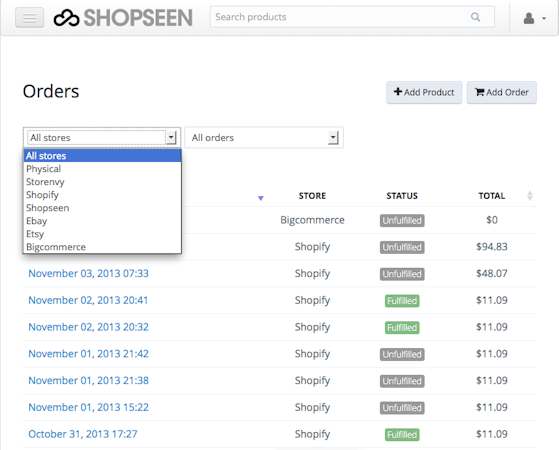
Task: Open the hamburger navigation menu
Action: pyautogui.click(x=30, y=17)
